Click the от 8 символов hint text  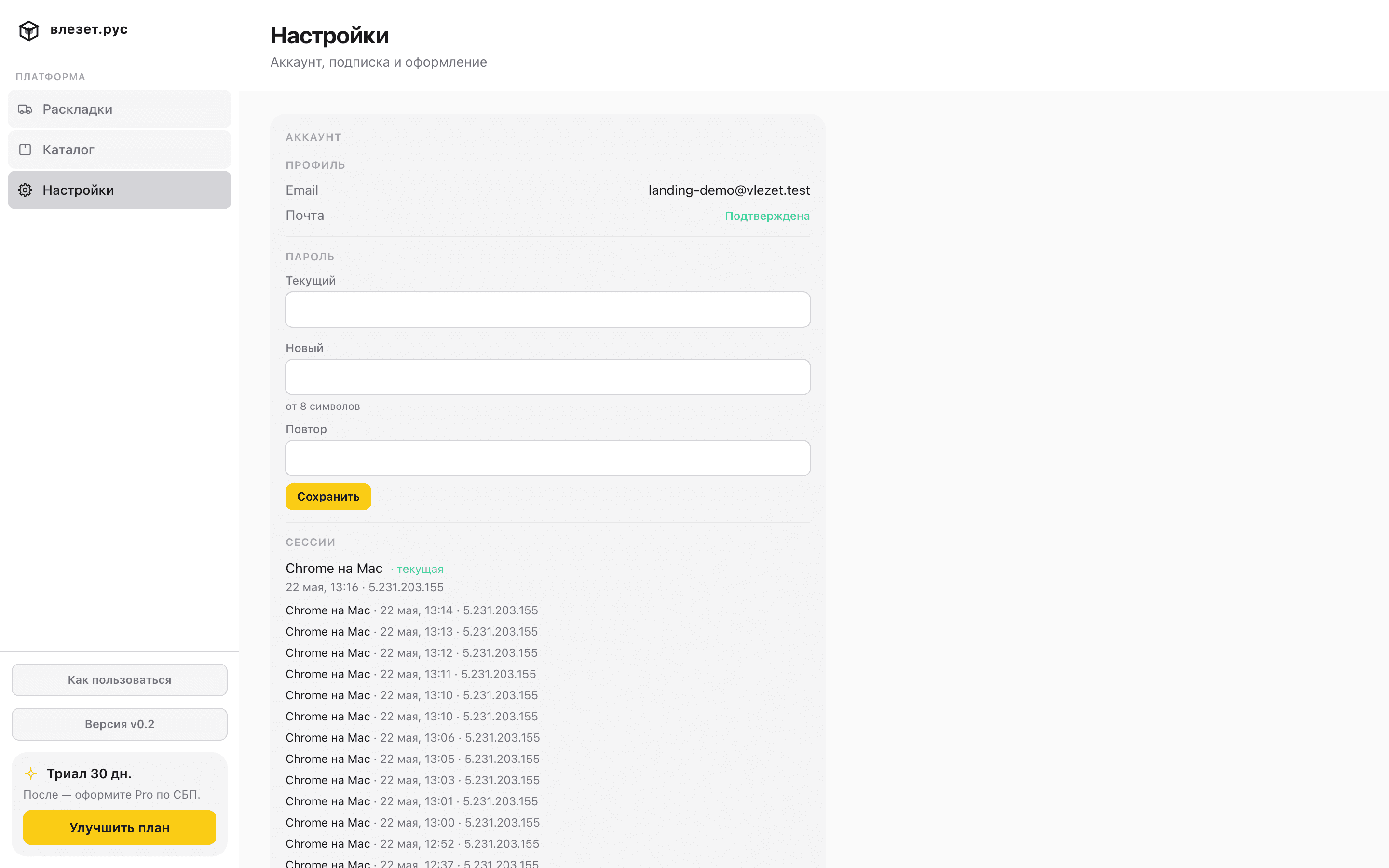(x=323, y=407)
